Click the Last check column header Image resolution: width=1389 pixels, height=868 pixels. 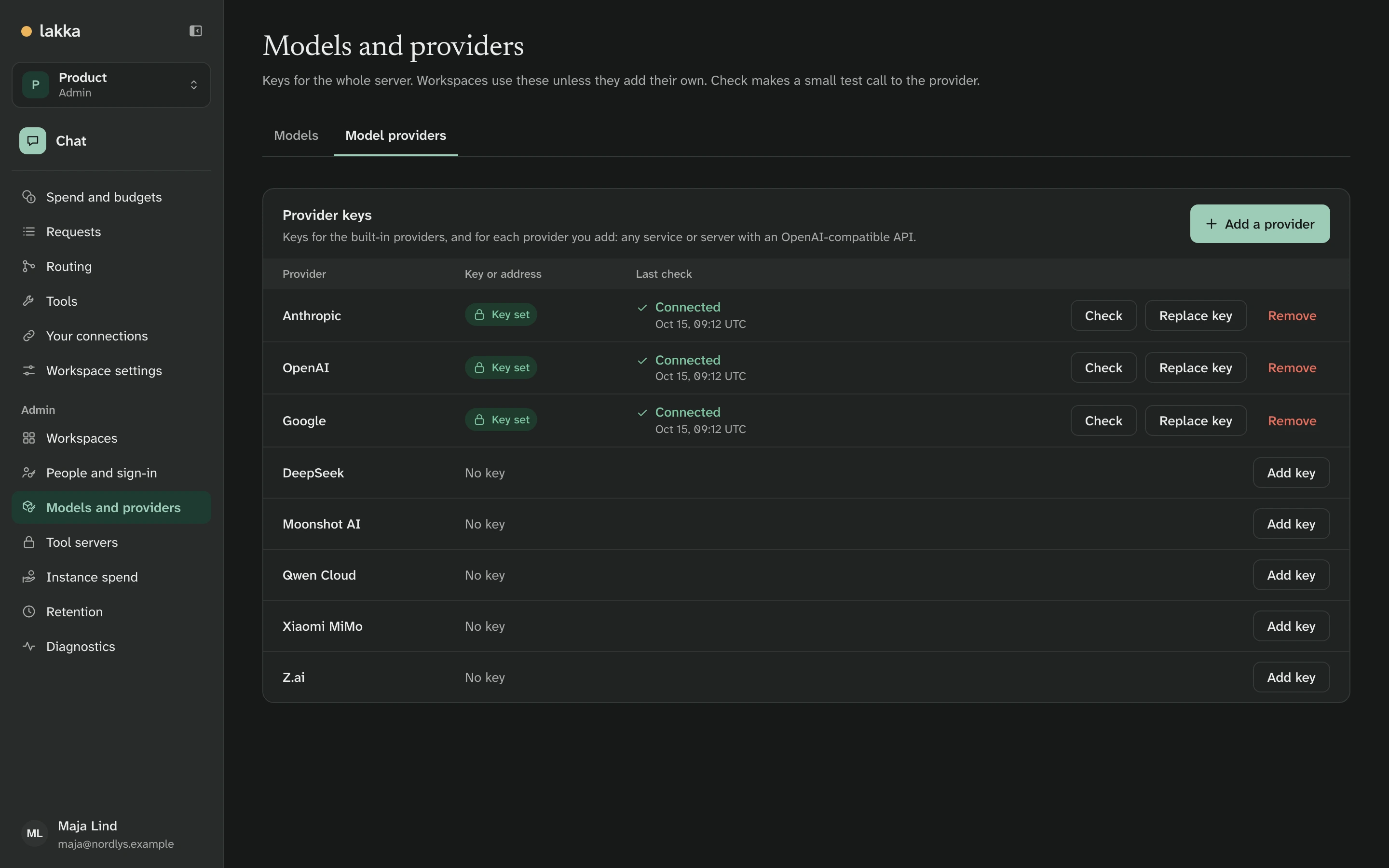pos(664,274)
